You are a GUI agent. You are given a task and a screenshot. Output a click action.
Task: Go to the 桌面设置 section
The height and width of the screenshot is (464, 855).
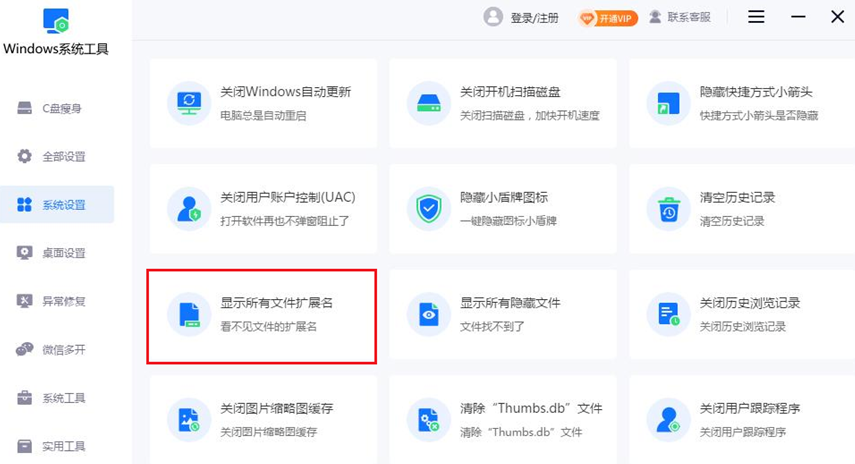point(57,253)
